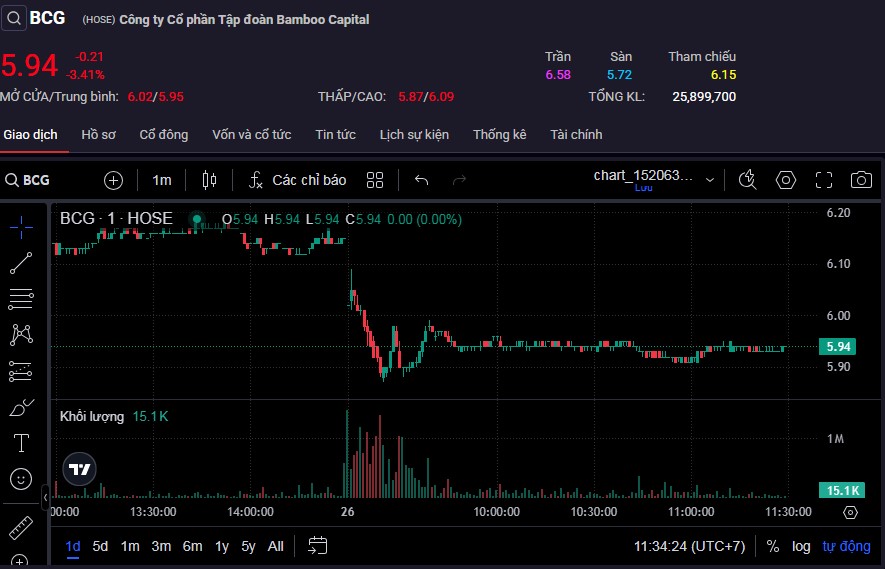The height and width of the screenshot is (569, 885).
Task: Open the UTC+7 timezone menu
Action: [x=689, y=546]
